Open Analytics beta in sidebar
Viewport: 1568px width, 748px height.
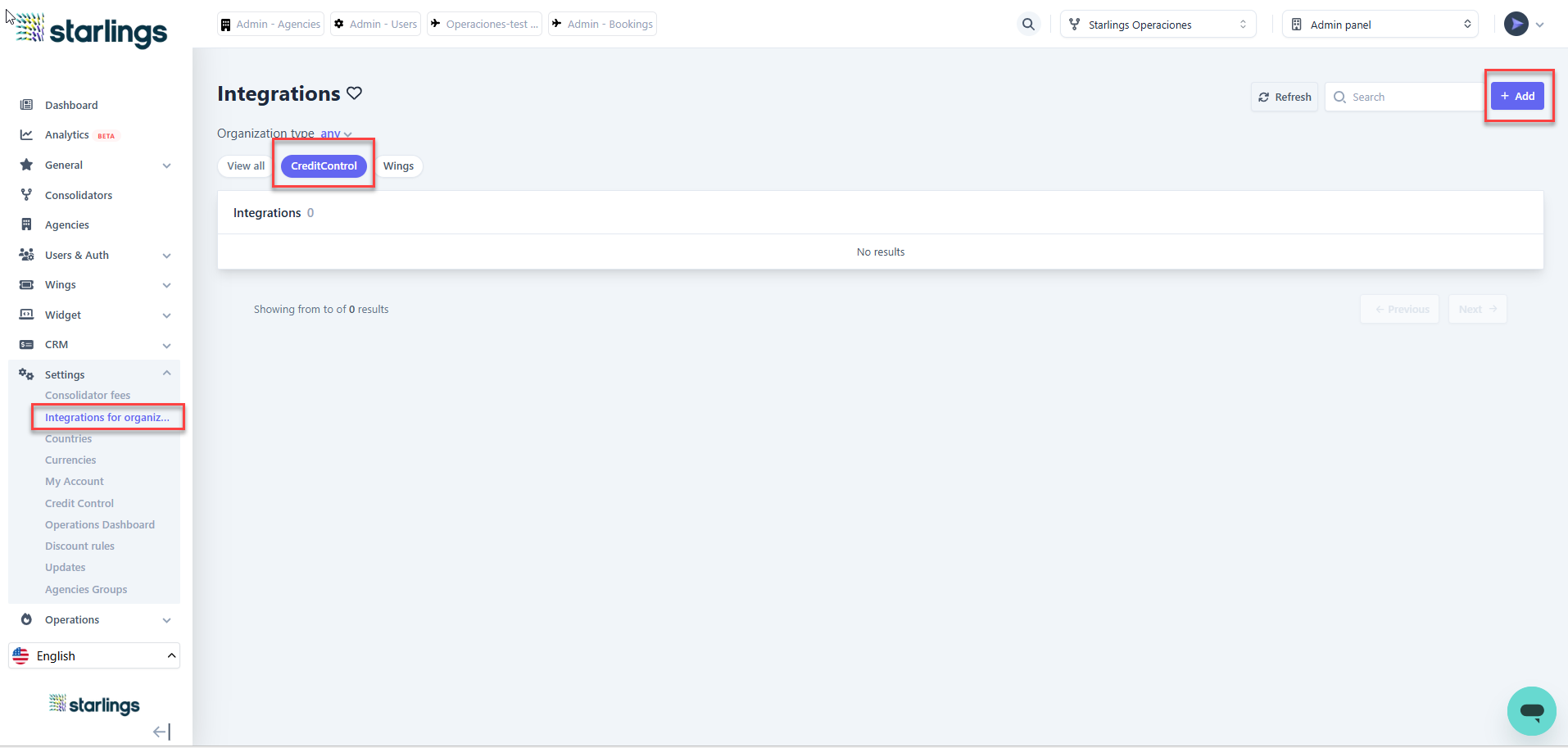pos(67,135)
